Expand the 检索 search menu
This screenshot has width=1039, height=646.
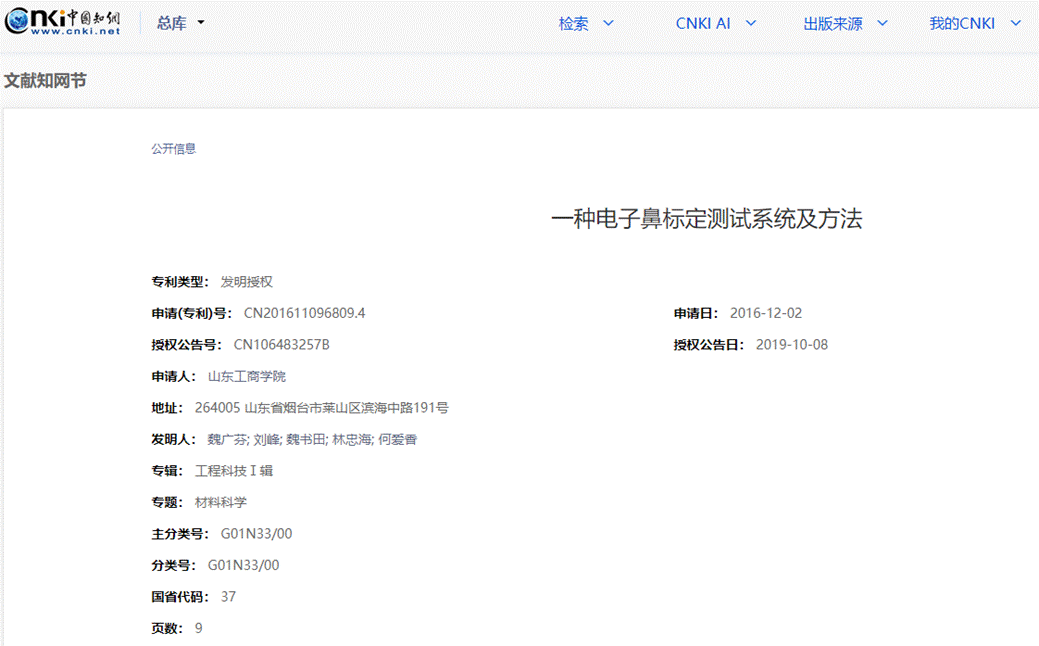586,24
